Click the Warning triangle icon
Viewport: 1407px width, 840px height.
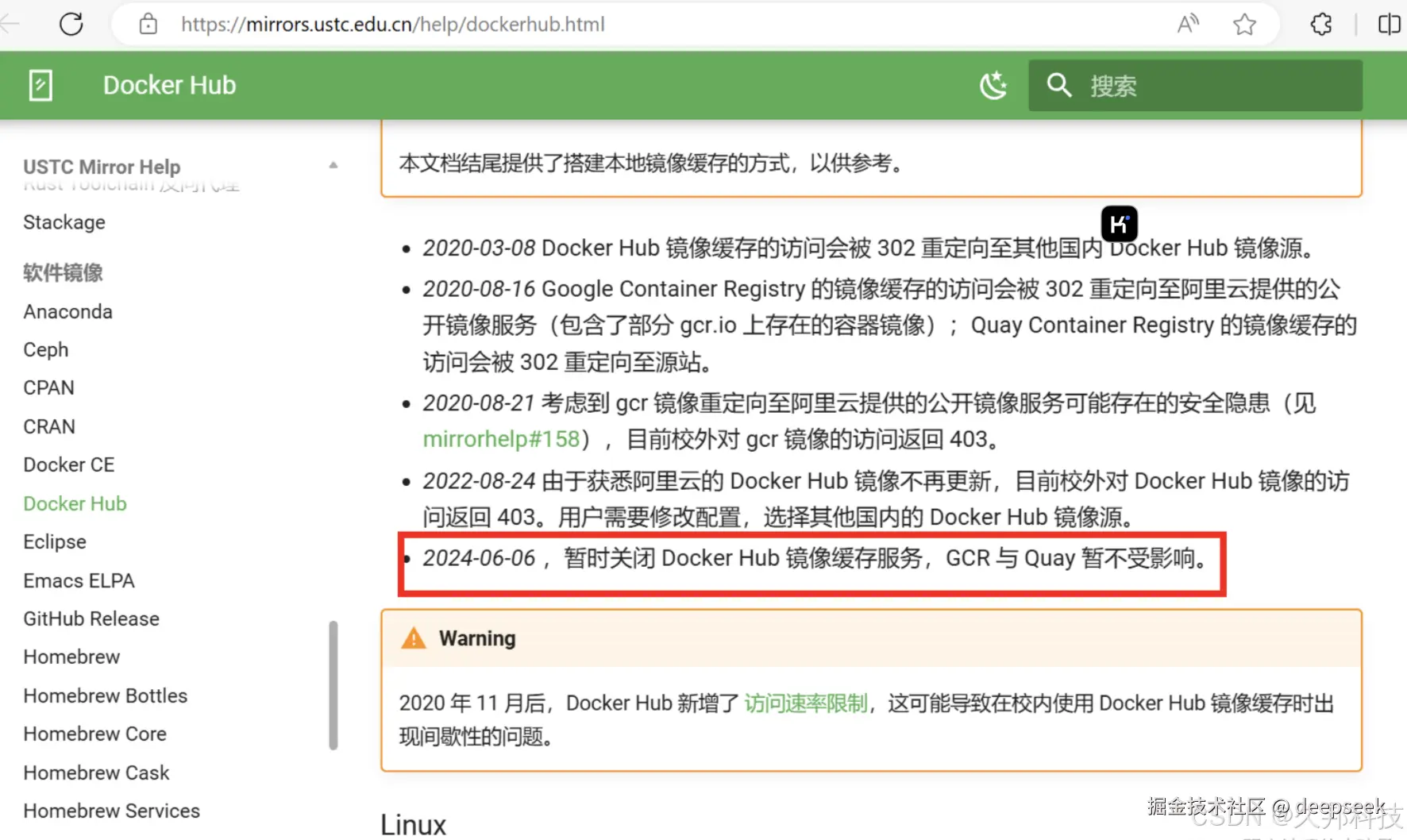click(414, 638)
